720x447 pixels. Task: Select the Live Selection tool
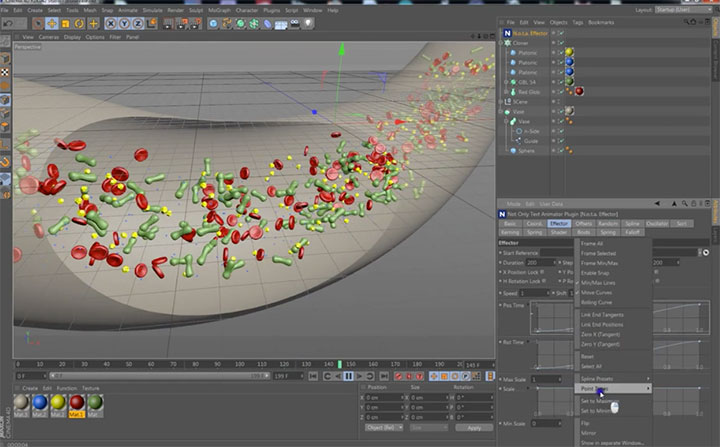38,23
